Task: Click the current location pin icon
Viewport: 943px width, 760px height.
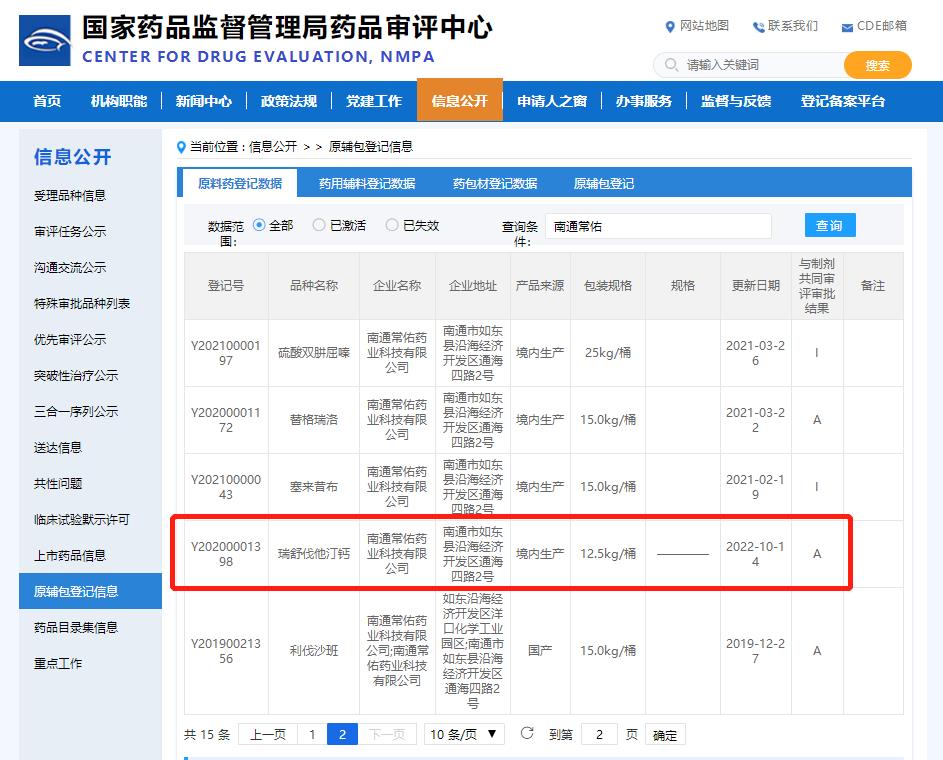Action: (x=181, y=147)
